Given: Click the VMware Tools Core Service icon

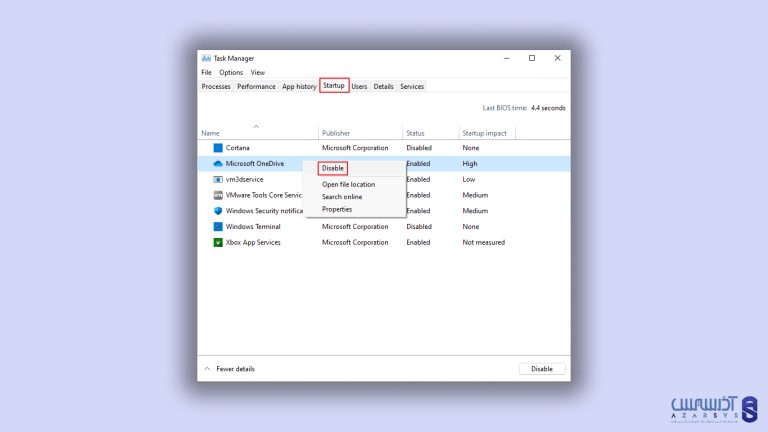Looking at the screenshot, I should (x=218, y=195).
